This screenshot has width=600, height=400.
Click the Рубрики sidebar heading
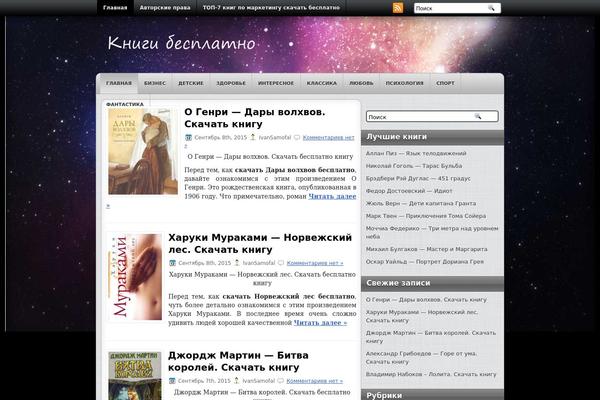click(384, 395)
